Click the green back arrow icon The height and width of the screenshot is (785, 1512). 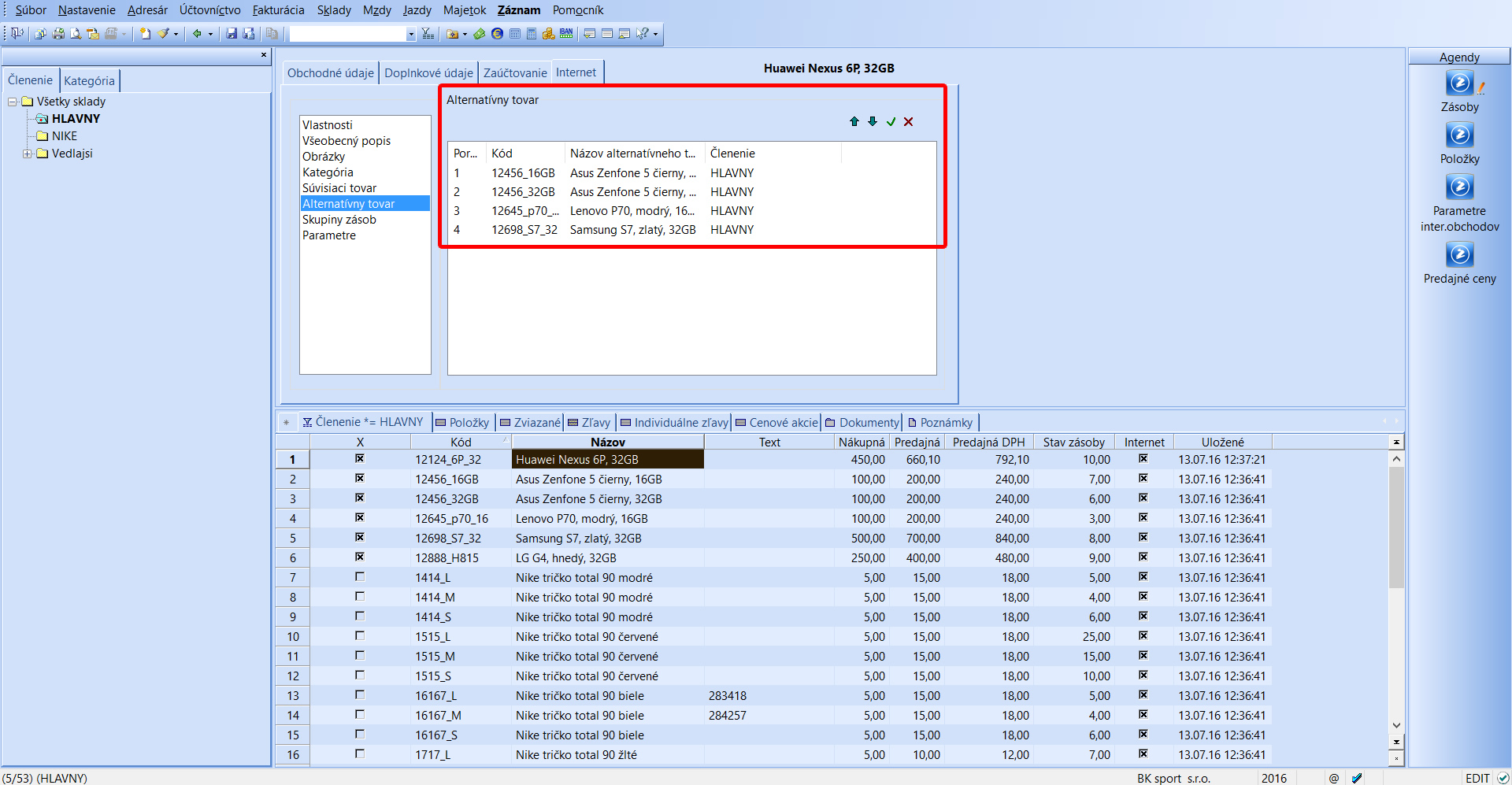(197, 33)
